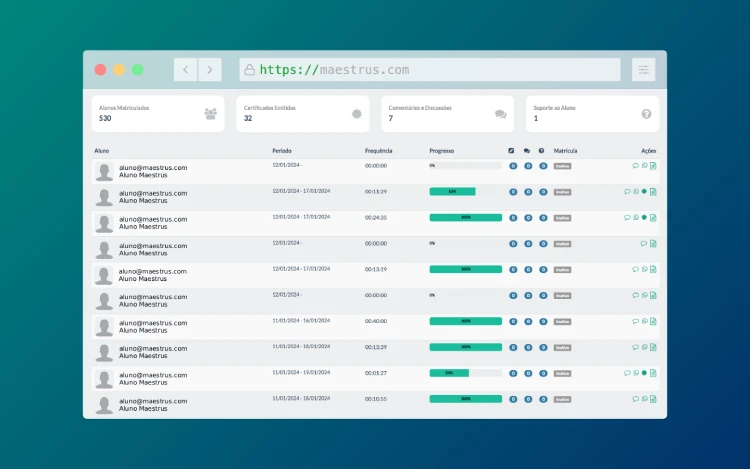
Task: Click the browser back arrow button
Action: [x=185, y=70]
